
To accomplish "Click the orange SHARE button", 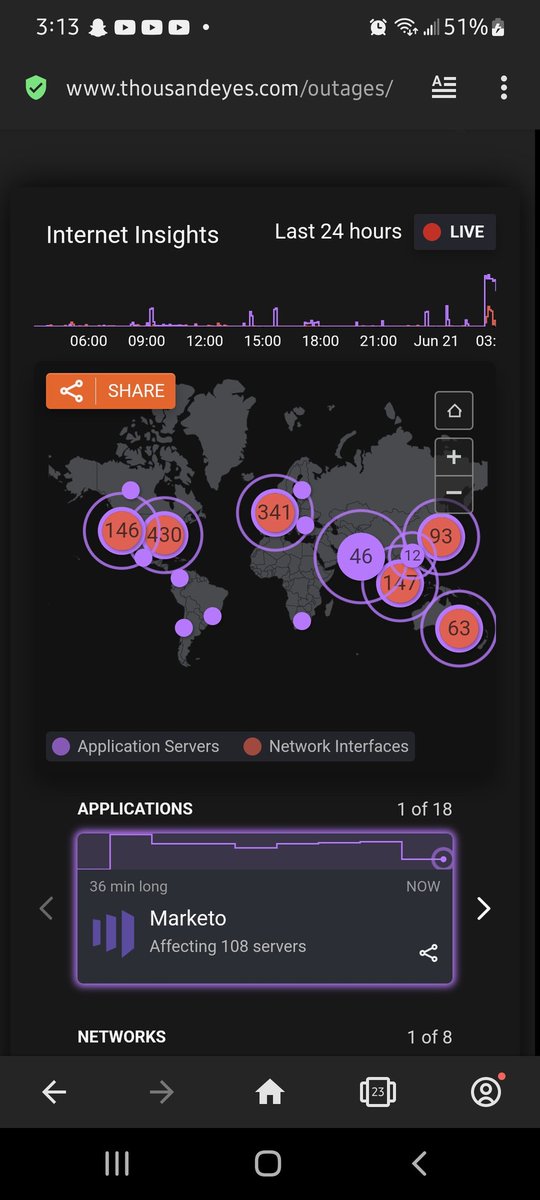I will tap(110, 391).
